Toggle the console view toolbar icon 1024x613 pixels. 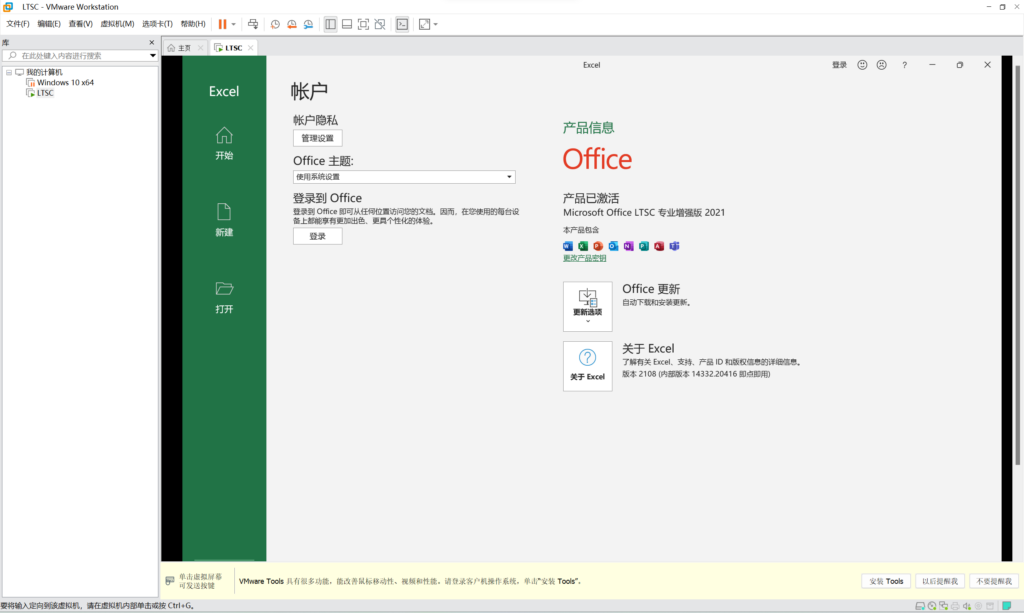402,24
